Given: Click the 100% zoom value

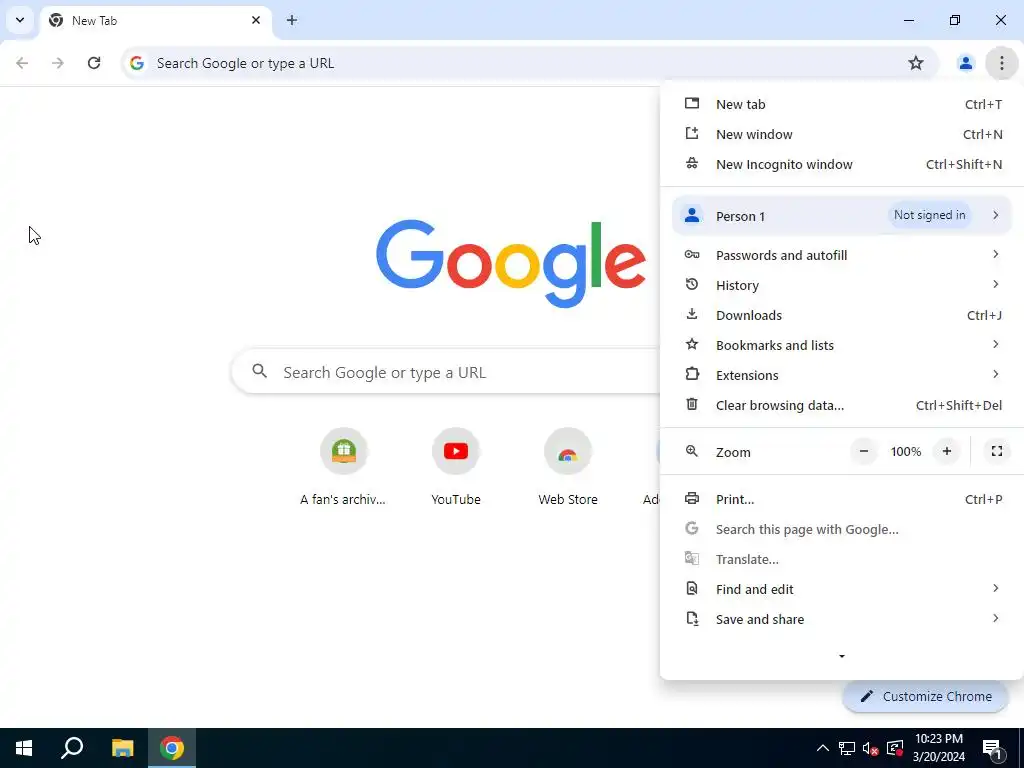Looking at the screenshot, I should tap(906, 452).
